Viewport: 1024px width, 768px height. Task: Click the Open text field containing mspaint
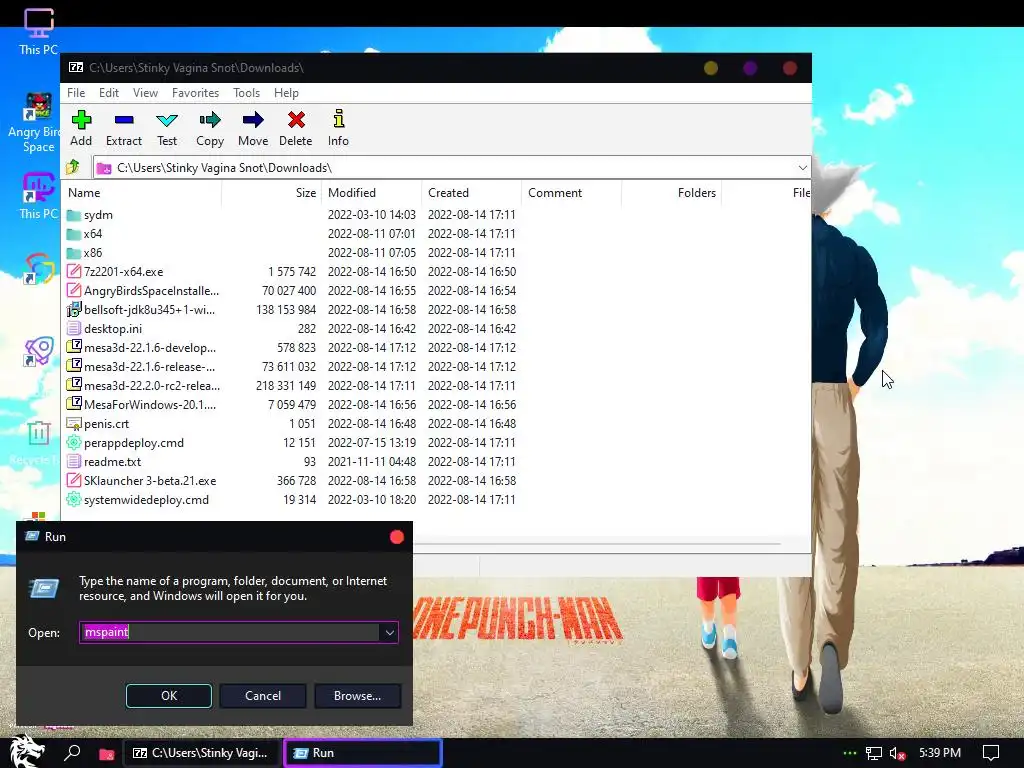(231, 632)
